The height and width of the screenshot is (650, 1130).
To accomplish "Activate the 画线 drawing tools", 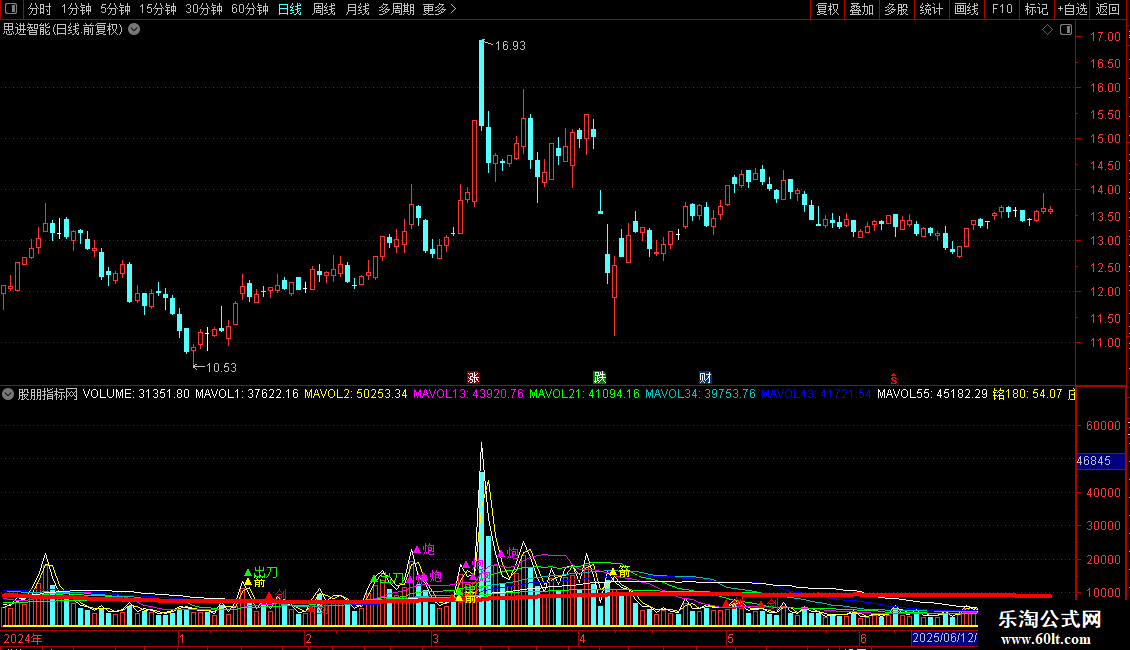I will (966, 9).
